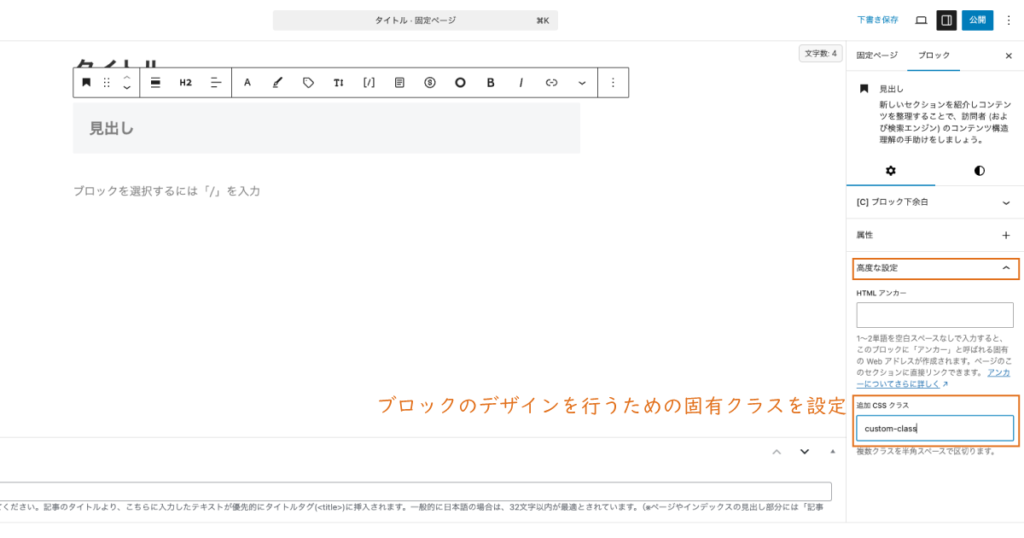Select the highlighter marker tool
The image size is (1024, 538).
[278, 82]
